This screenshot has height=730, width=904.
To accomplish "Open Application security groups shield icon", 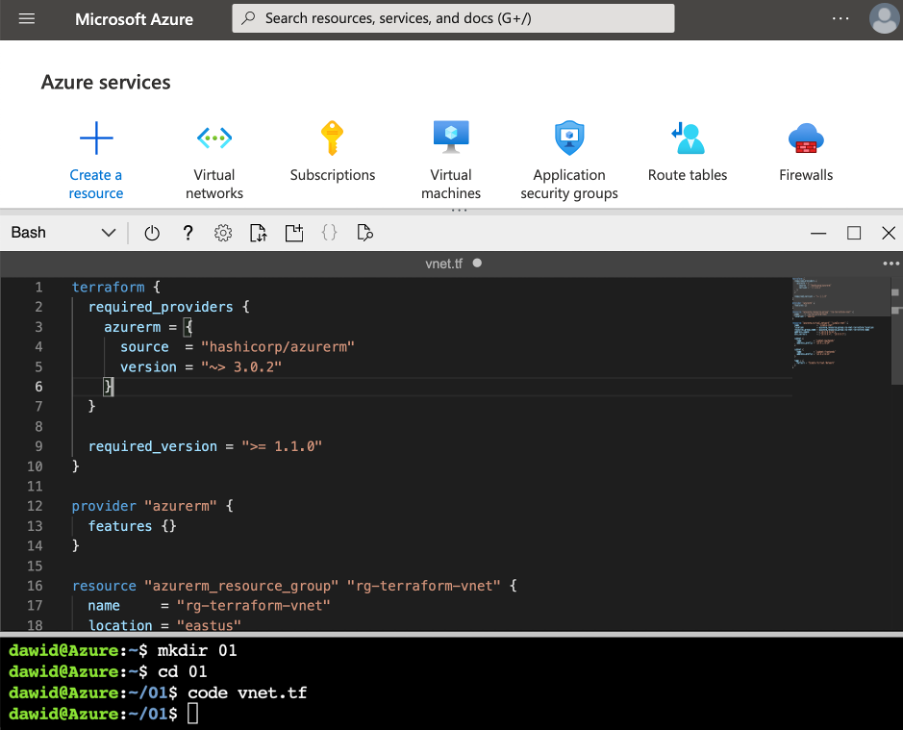I will tap(569, 138).
